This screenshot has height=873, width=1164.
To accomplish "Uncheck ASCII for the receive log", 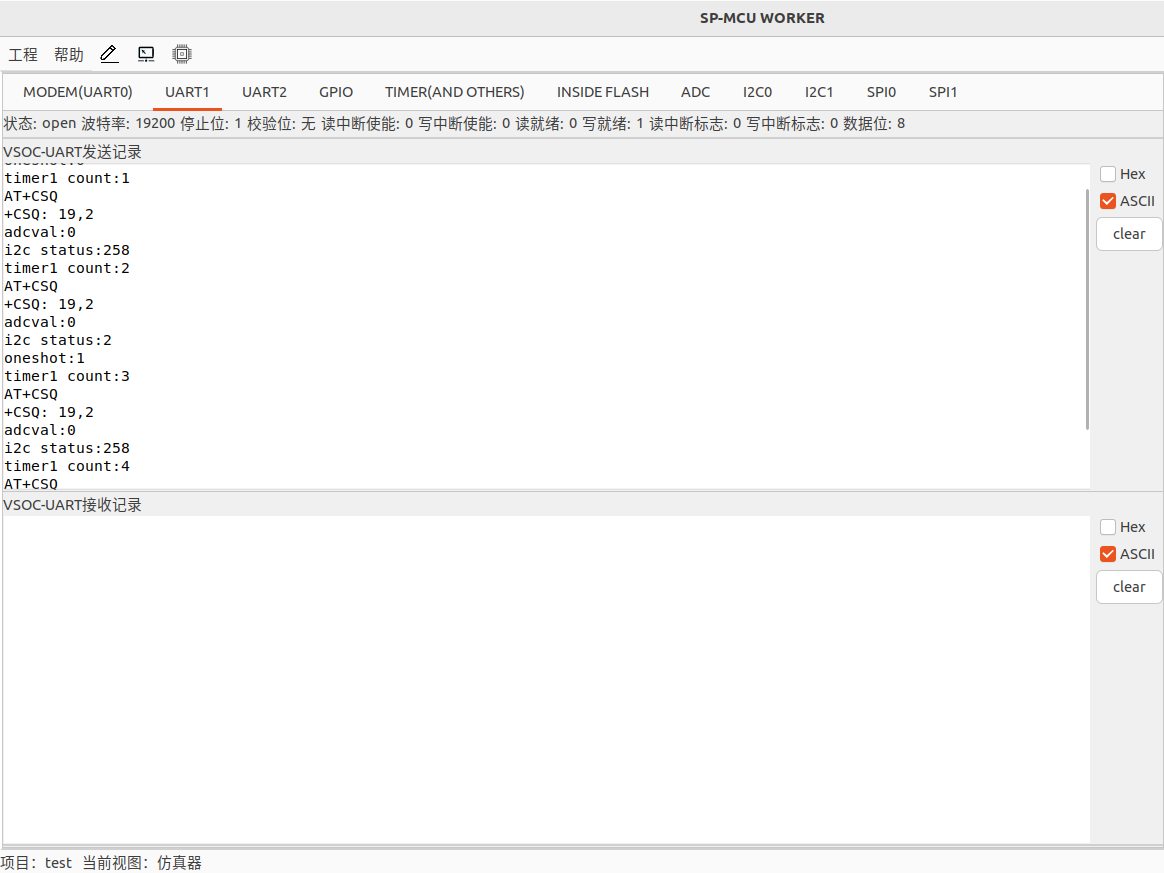I will [1108, 554].
